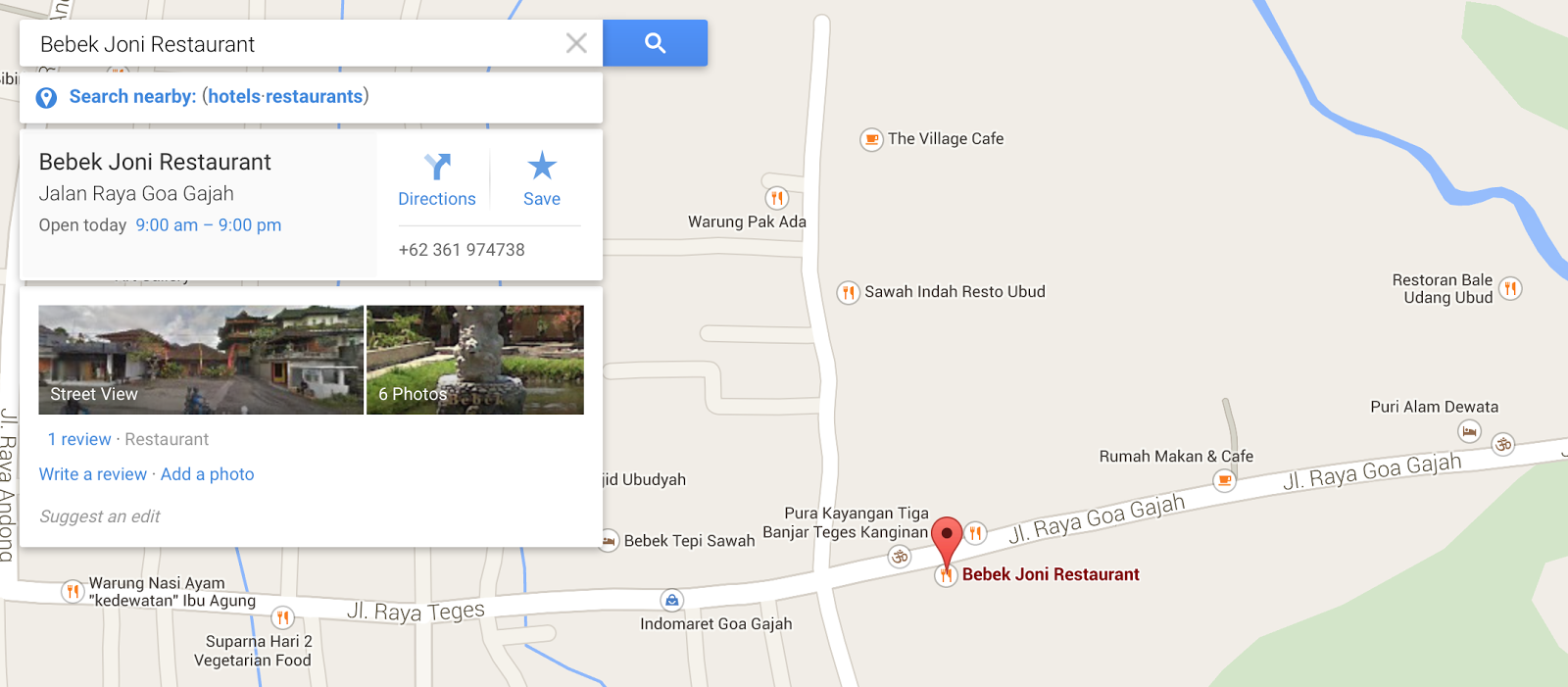
Task: Click Suggest an edit
Action: [x=100, y=516]
